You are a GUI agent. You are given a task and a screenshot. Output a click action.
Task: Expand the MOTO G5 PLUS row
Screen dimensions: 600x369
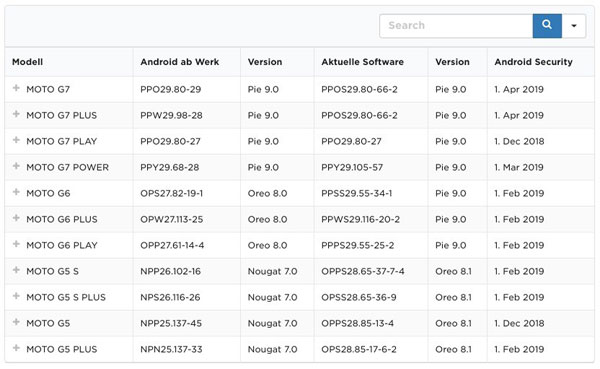click(x=16, y=348)
